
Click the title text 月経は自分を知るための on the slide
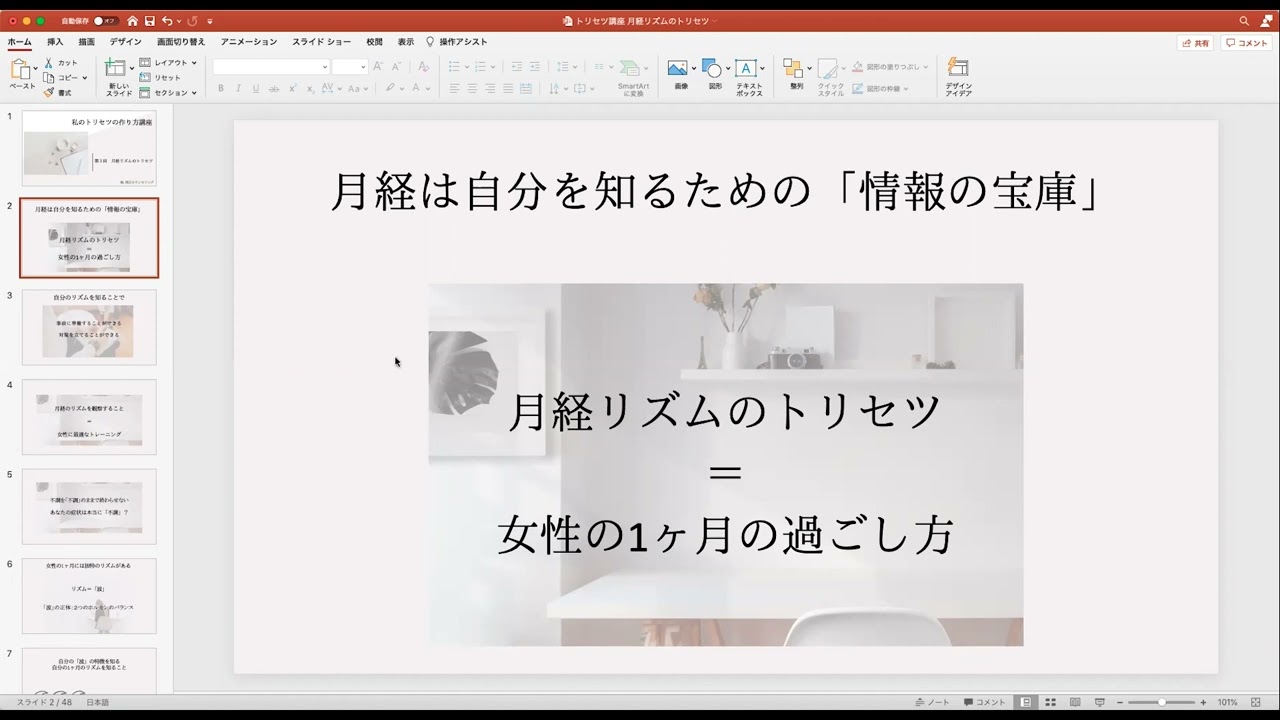point(570,190)
